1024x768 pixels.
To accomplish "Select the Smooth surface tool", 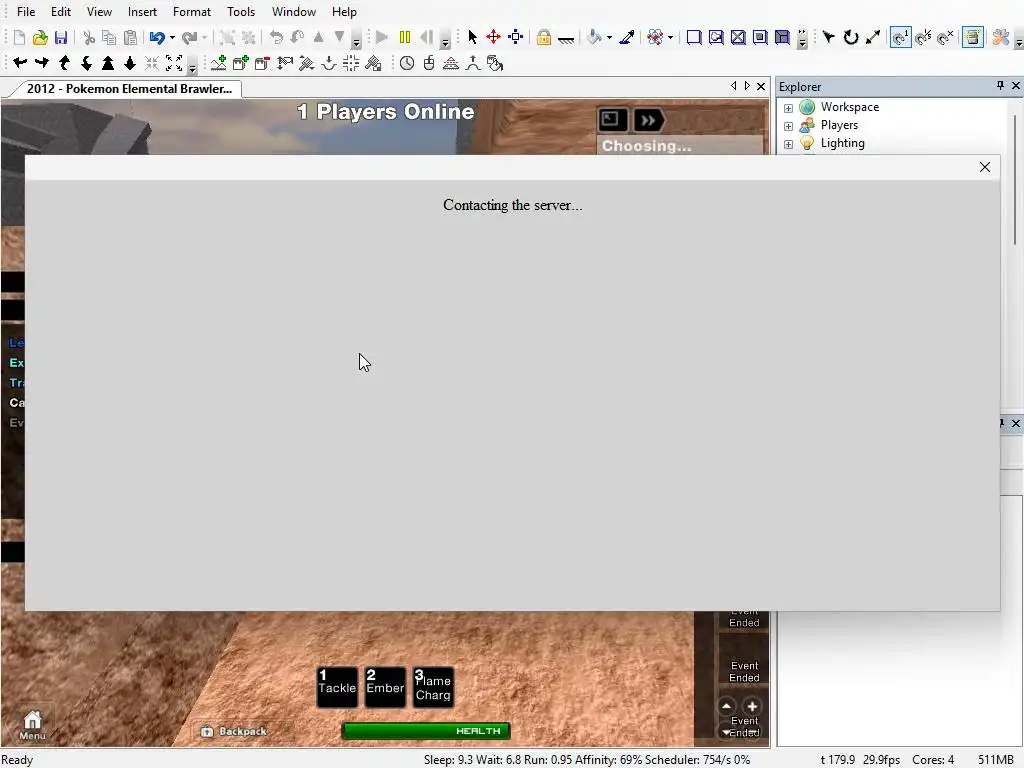I will coord(694,37).
